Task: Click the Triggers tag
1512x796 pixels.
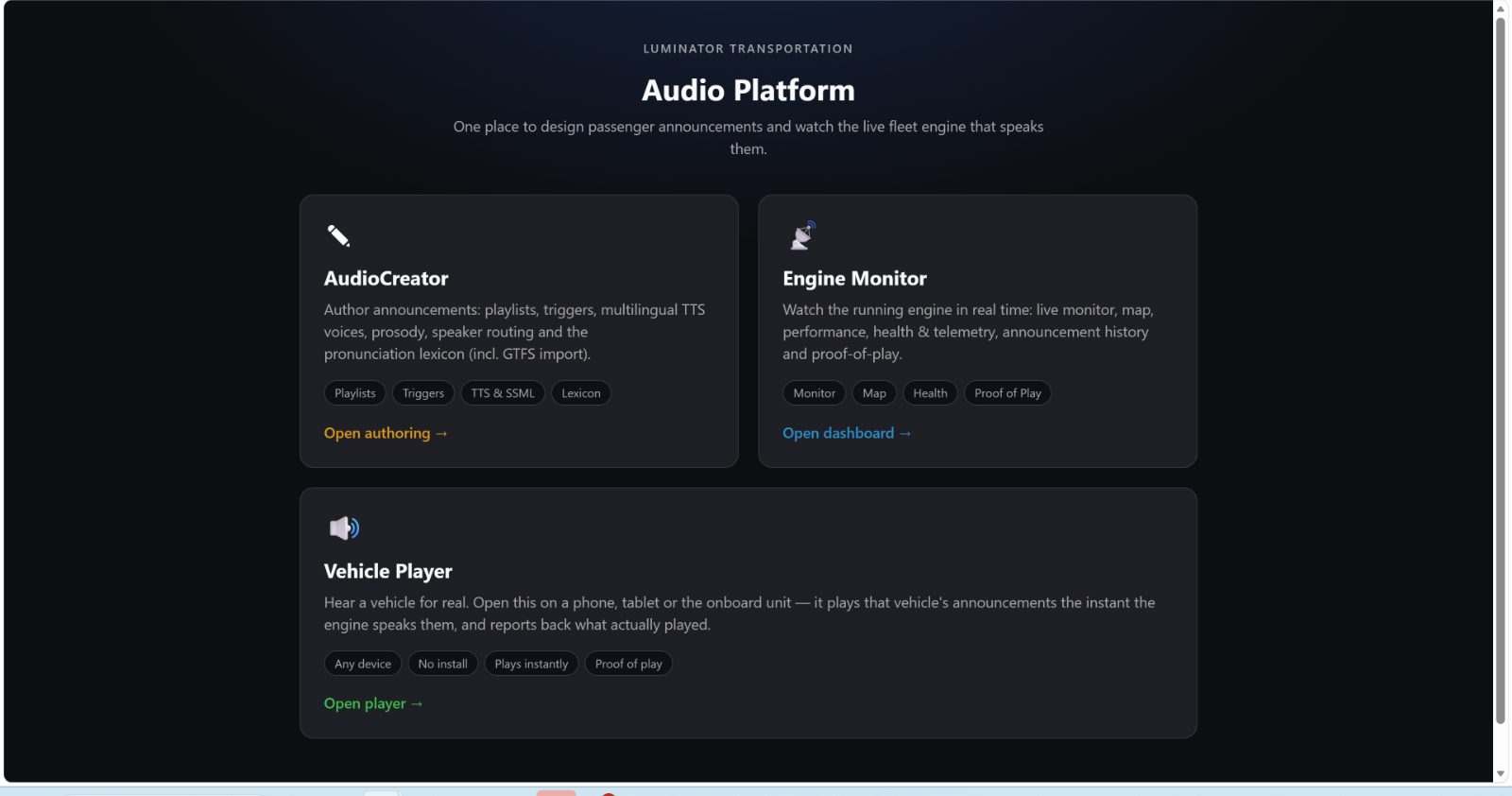Action: [x=422, y=393]
